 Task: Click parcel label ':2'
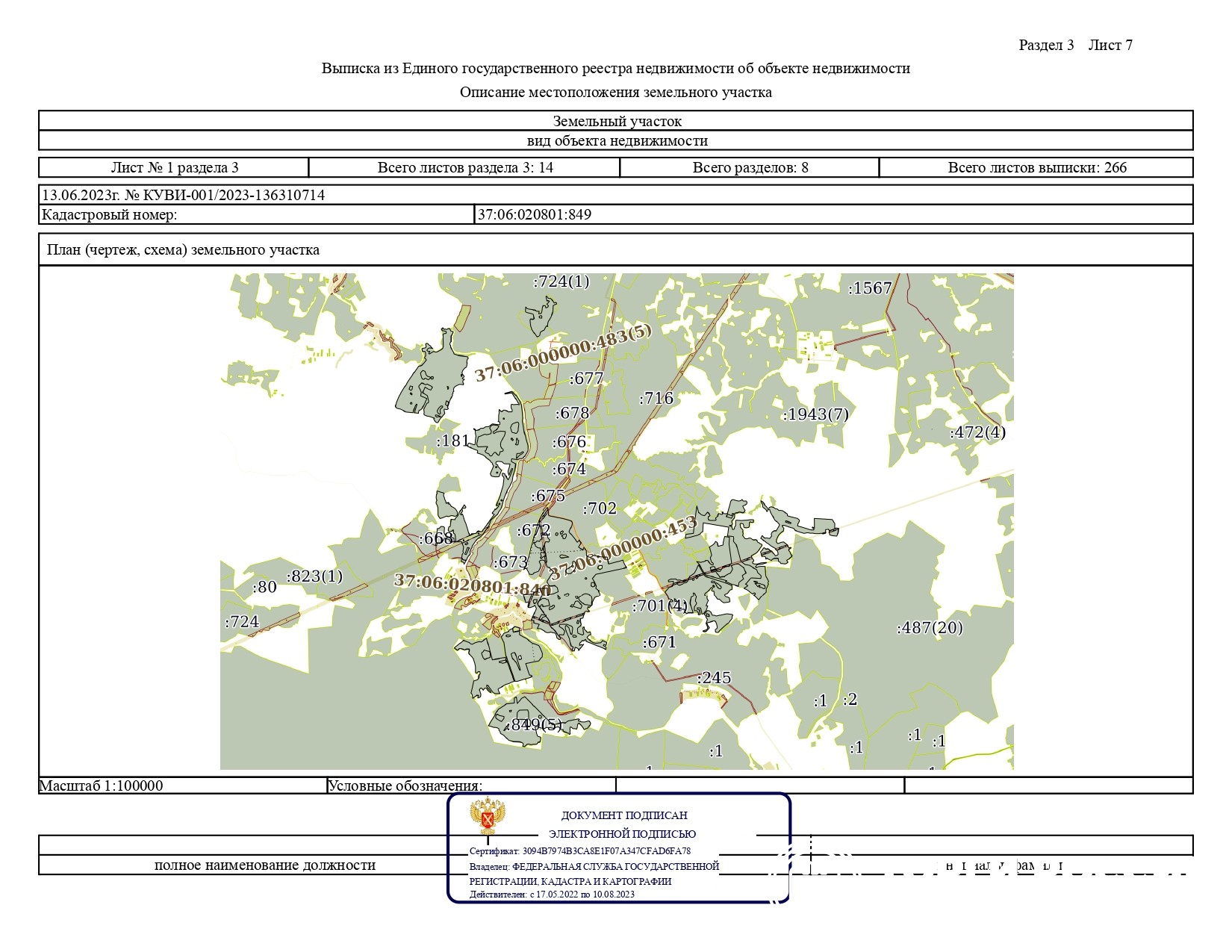click(850, 700)
